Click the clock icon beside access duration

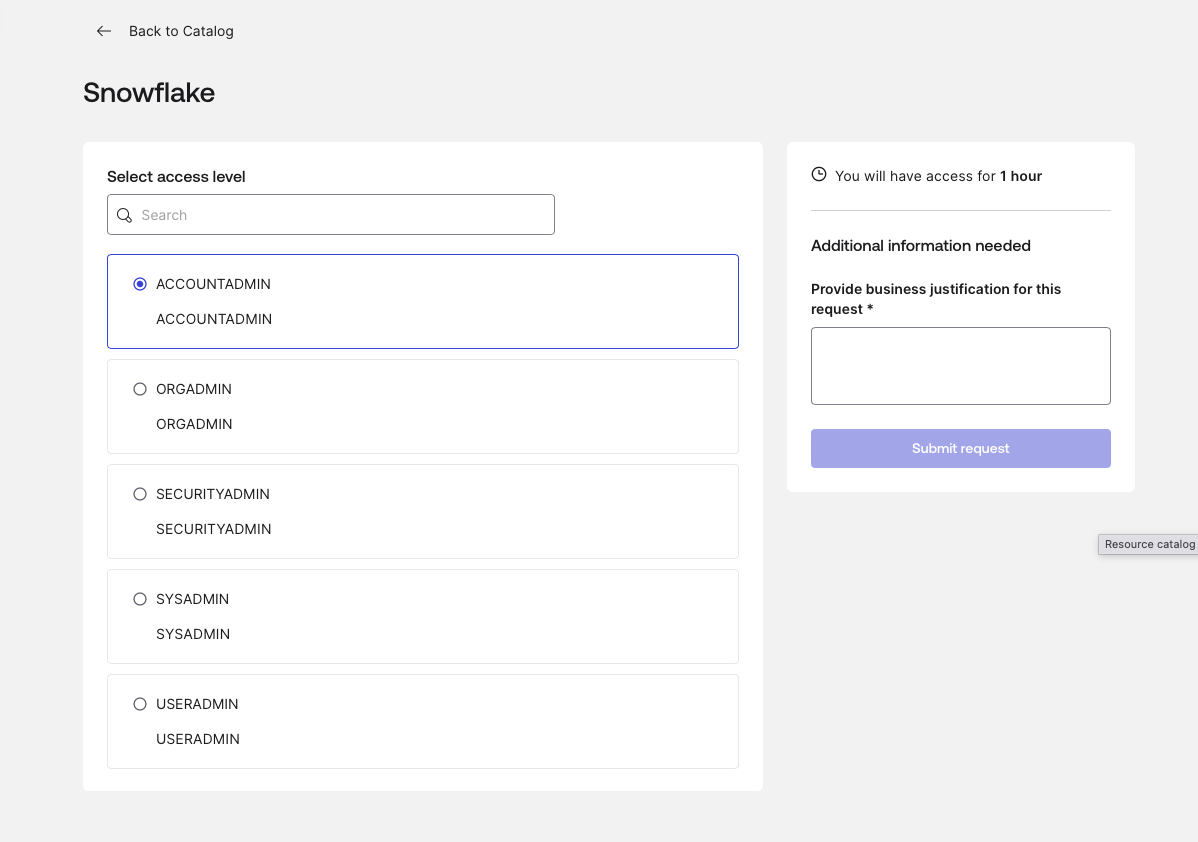tap(819, 174)
